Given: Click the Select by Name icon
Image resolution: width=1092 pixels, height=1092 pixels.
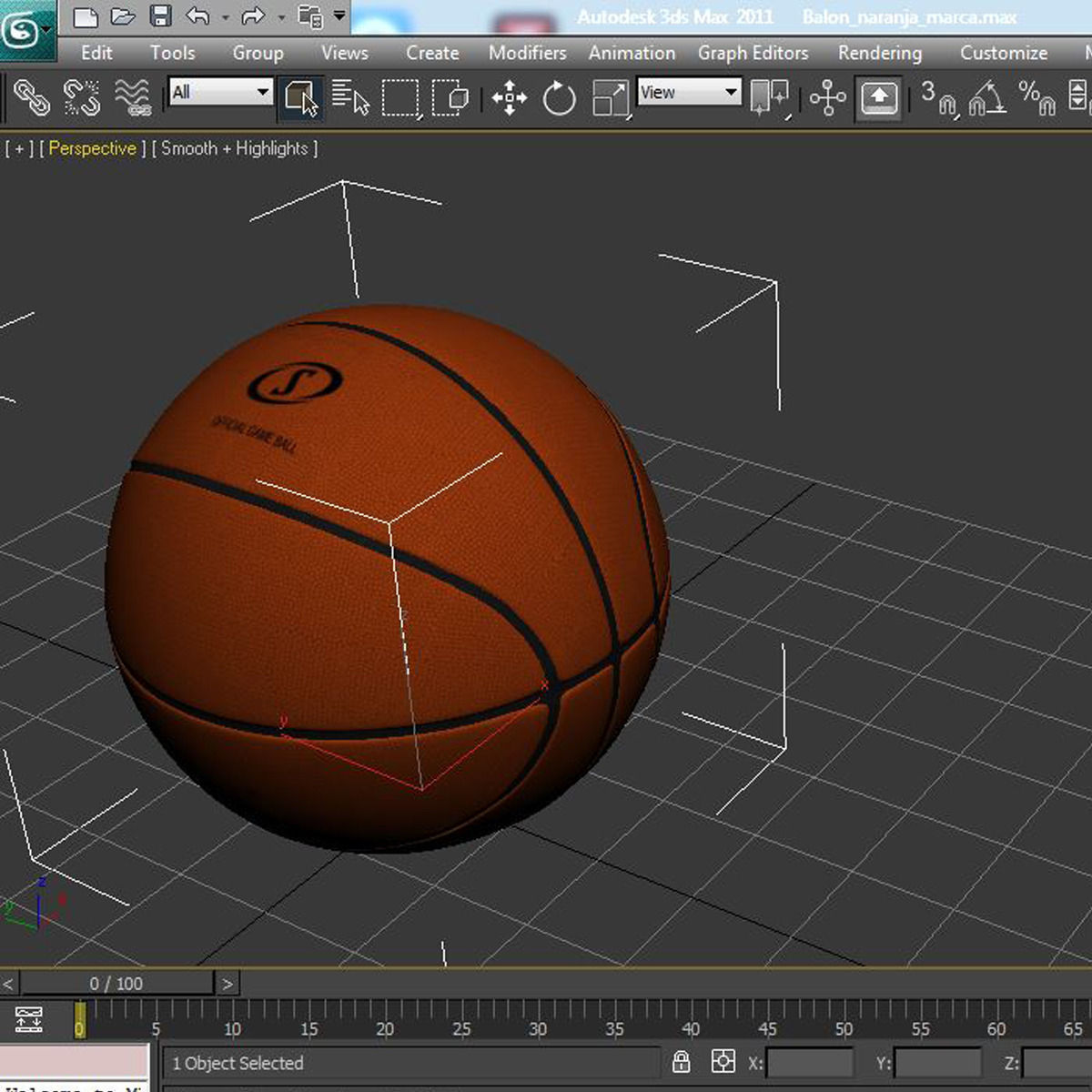Looking at the screenshot, I should pos(351,97).
